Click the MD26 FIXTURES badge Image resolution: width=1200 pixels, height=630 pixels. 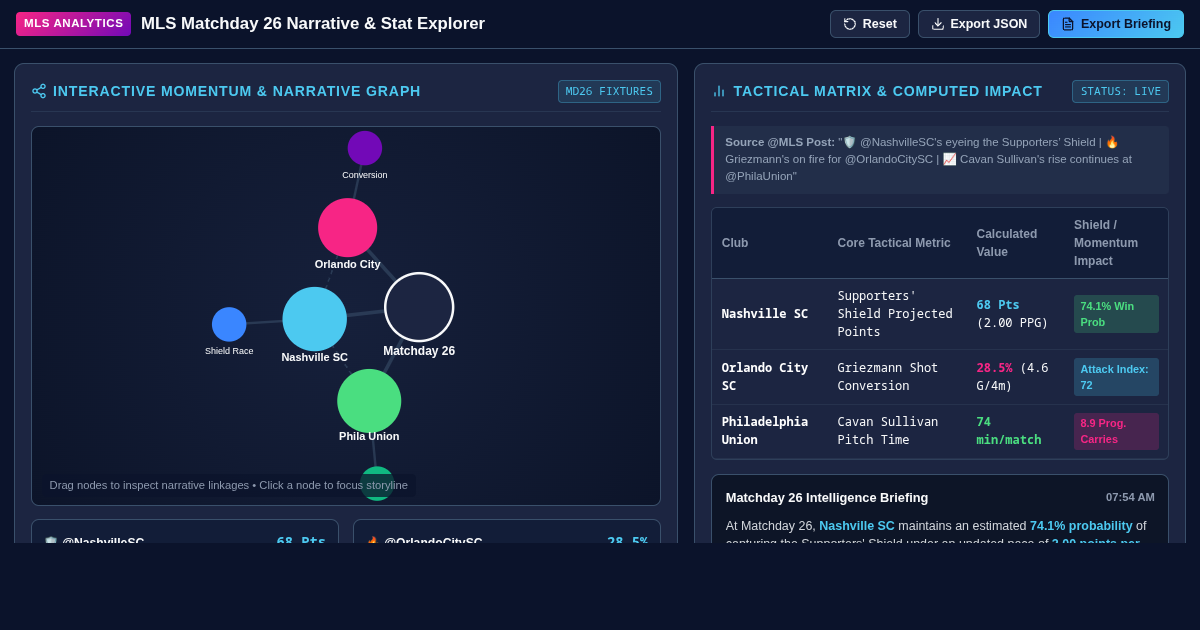609,92
